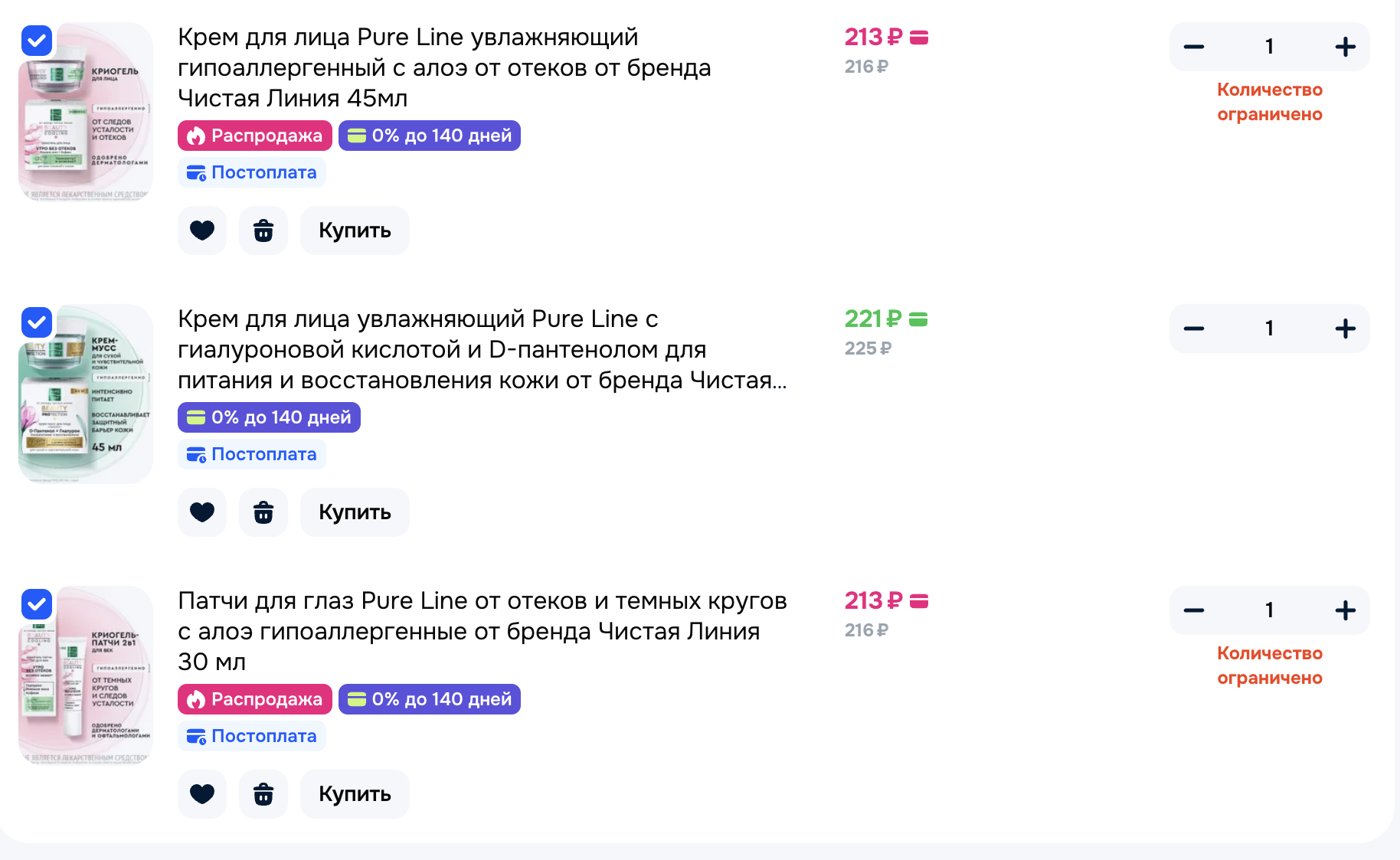View the aloe face cream product thumbnail

point(86,113)
